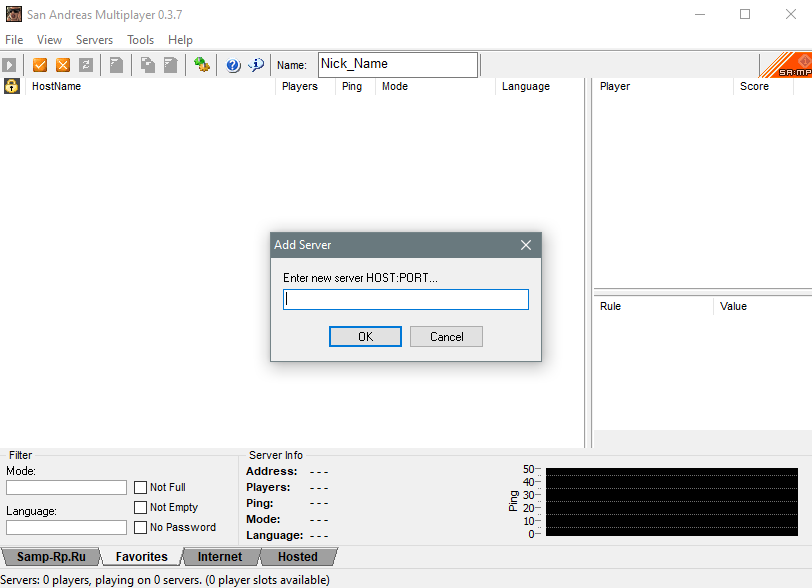Switch to the Internet tab
Image resolution: width=812 pixels, height=588 pixels.
(220, 557)
